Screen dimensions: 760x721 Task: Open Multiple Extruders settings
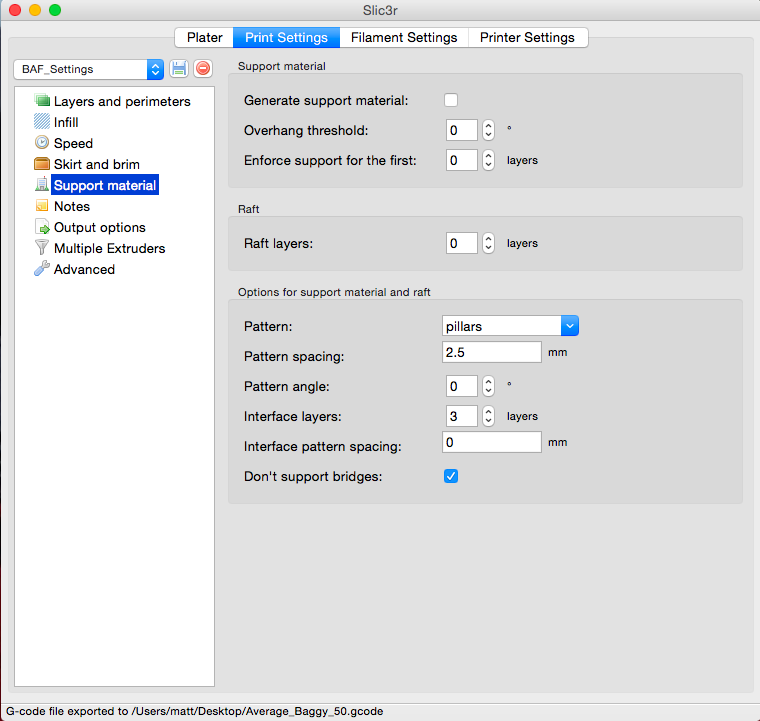pos(109,248)
